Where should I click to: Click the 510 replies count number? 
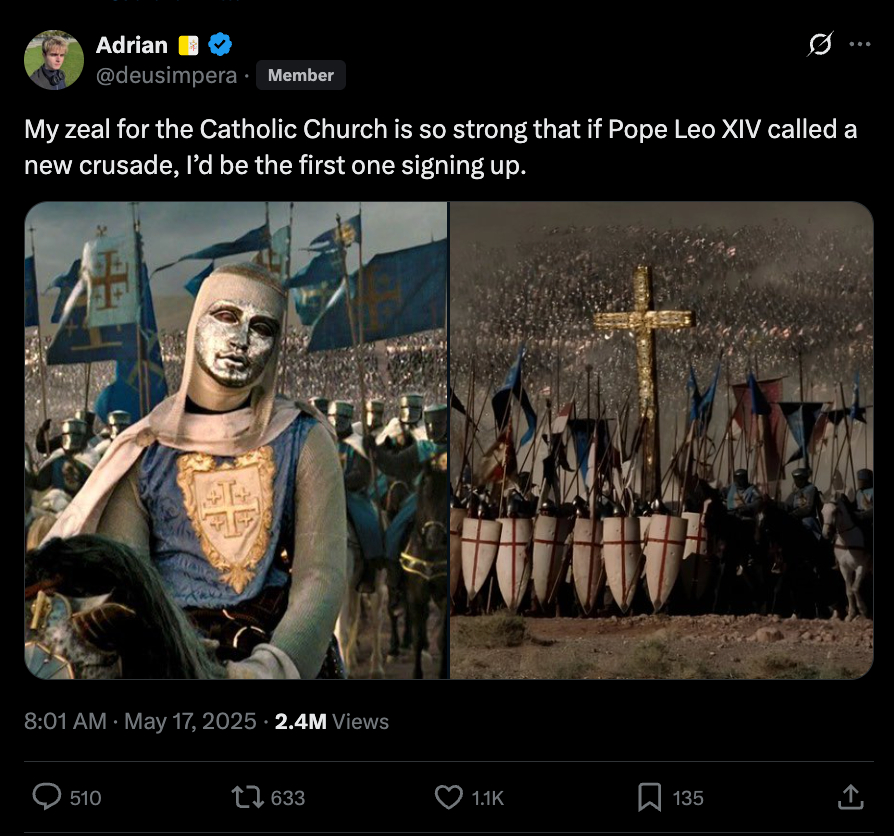coord(85,797)
